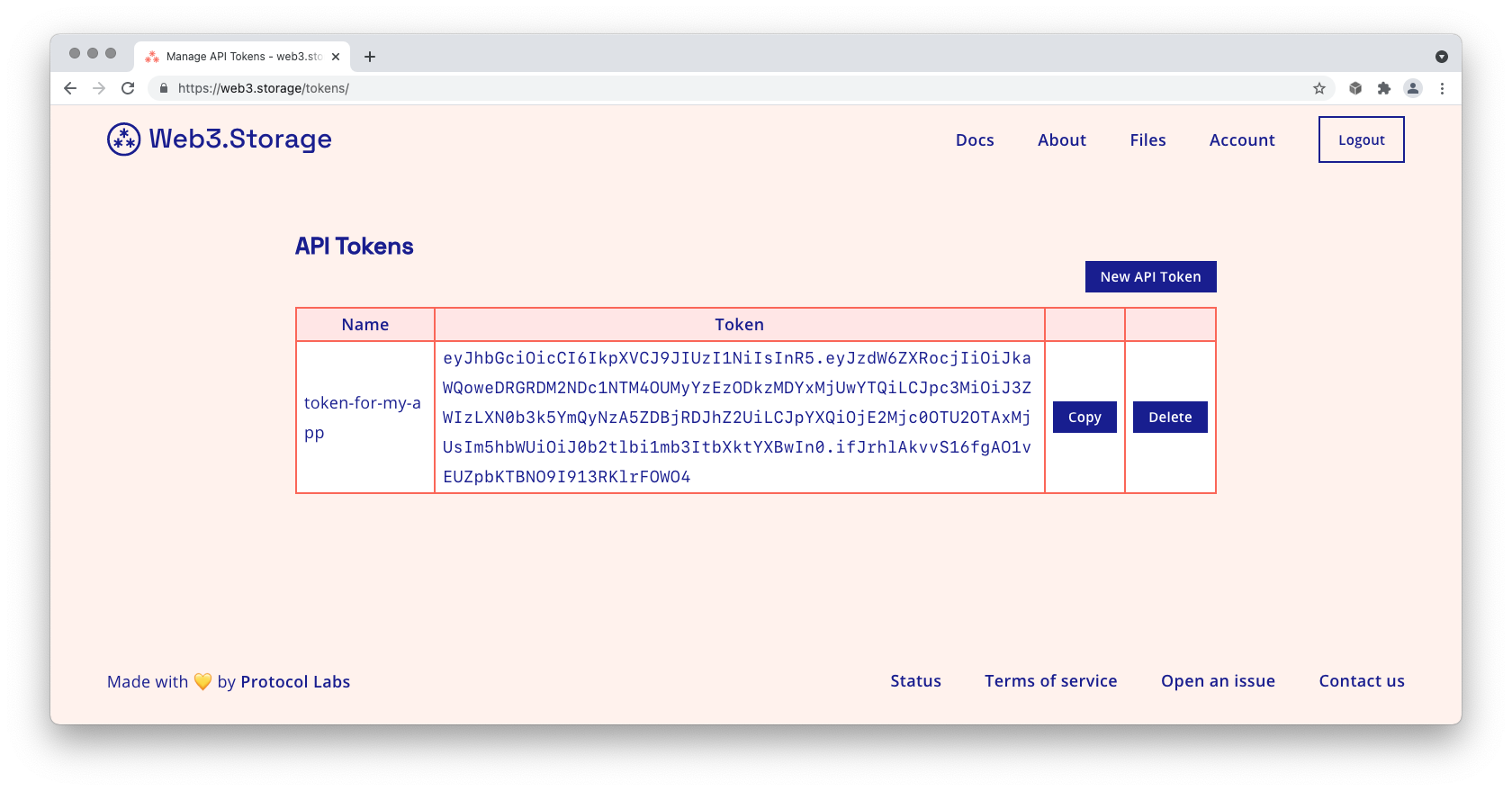The width and height of the screenshot is (1512, 791).
Task: Click the browser forward arrow
Action: coord(99,88)
